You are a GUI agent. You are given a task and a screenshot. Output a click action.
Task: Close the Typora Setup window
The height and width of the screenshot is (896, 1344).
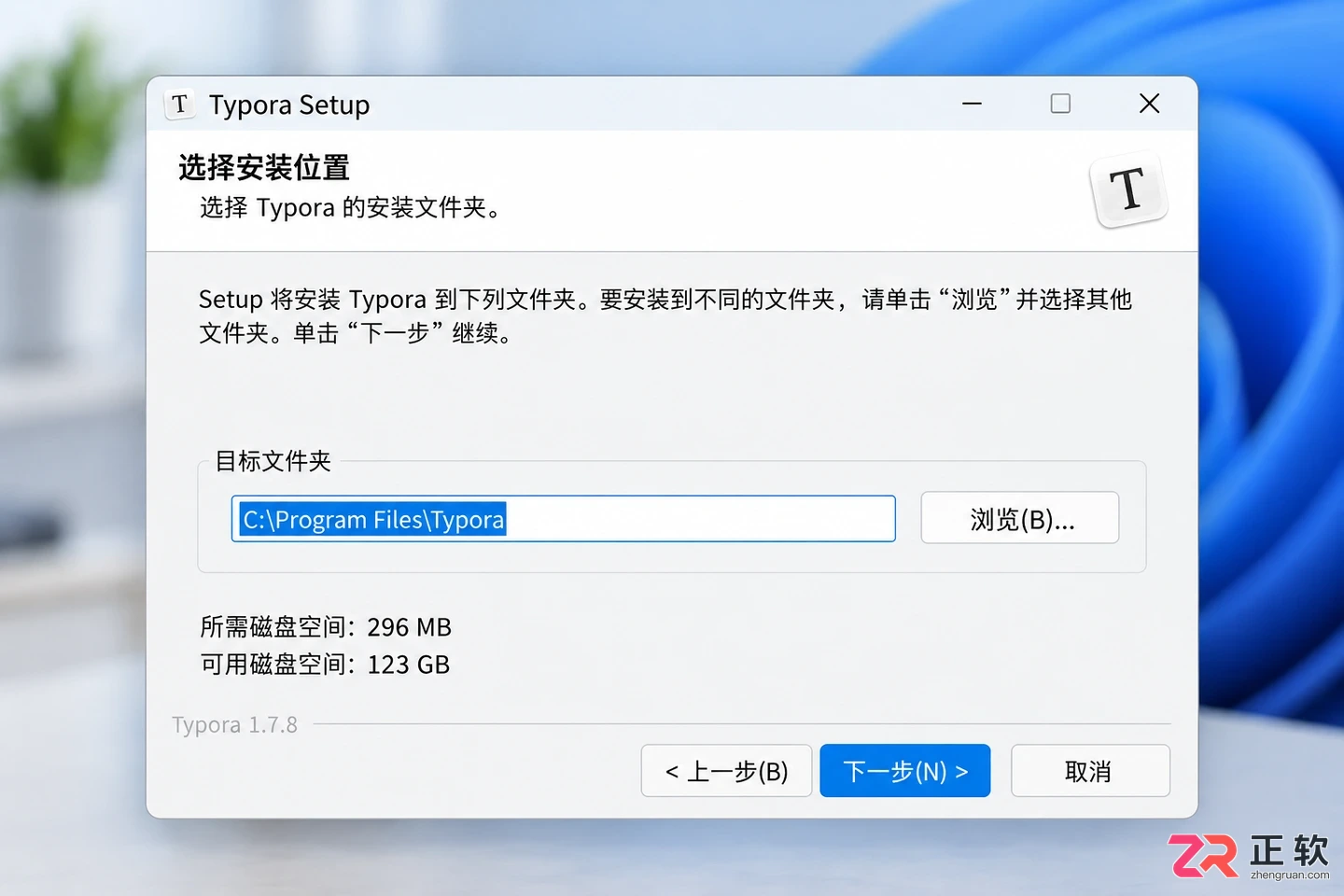(1150, 104)
